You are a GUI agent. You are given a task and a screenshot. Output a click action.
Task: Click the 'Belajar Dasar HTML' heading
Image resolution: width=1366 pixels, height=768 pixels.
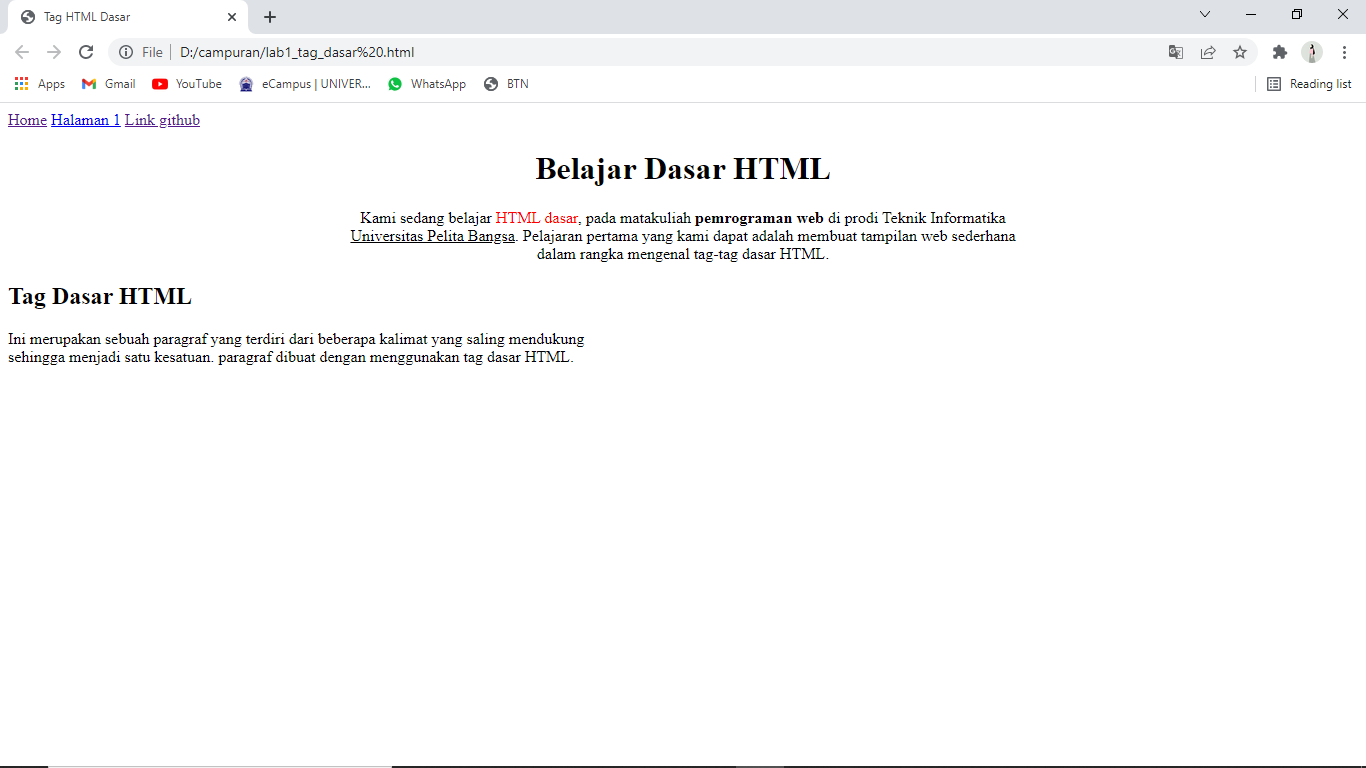(683, 169)
